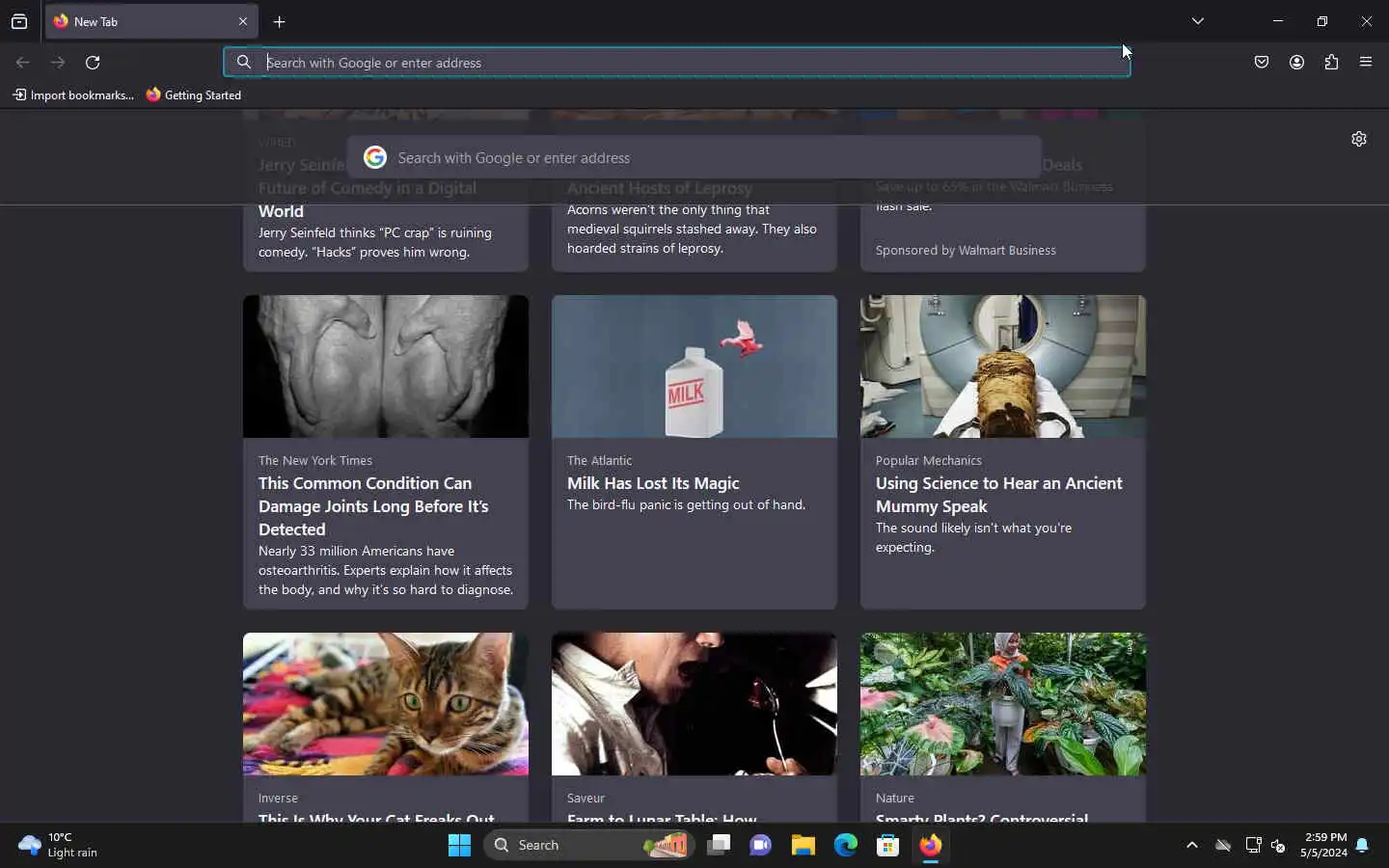Screen dimensions: 1389x868
Task: Select the New Tab tab
Action: pyautogui.click(x=150, y=21)
